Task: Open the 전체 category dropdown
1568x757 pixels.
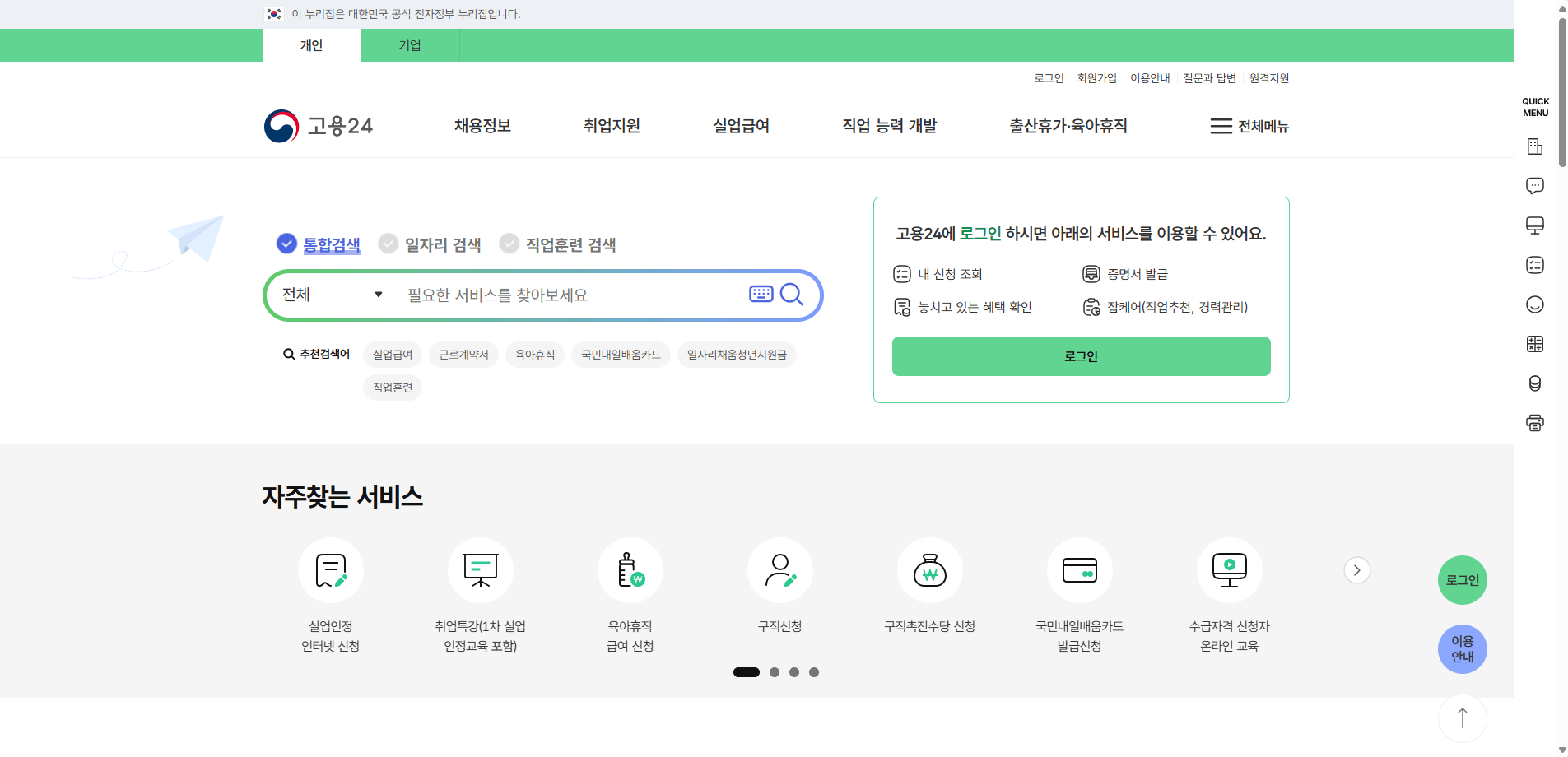Action: (x=331, y=294)
